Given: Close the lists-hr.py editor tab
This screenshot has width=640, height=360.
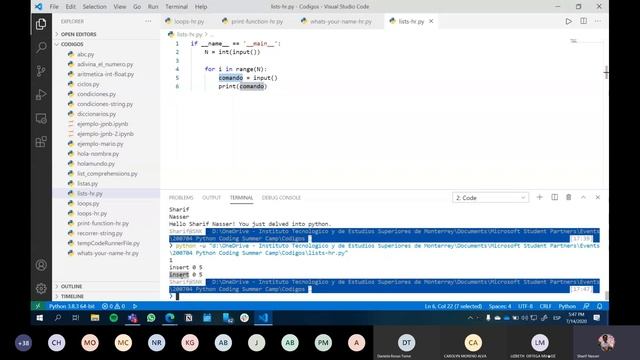Looking at the screenshot, I should (x=431, y=21).
